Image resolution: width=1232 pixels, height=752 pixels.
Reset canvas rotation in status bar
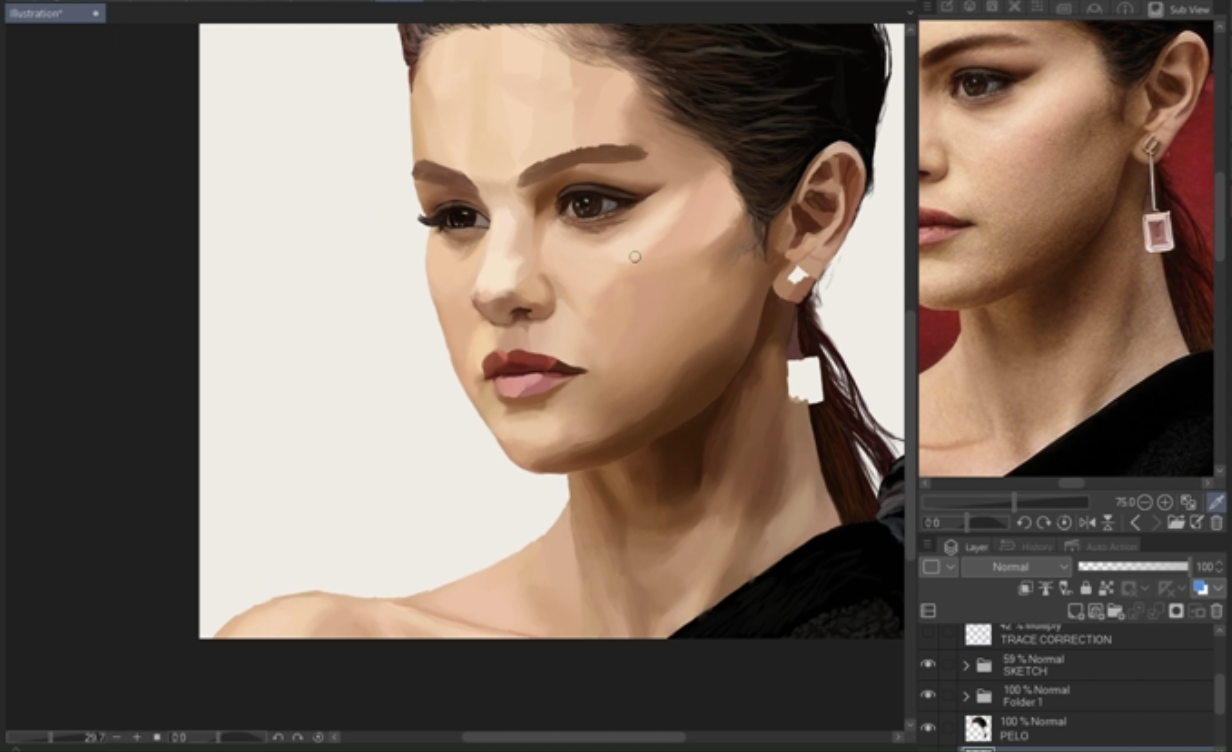click(x=318, y=738)
